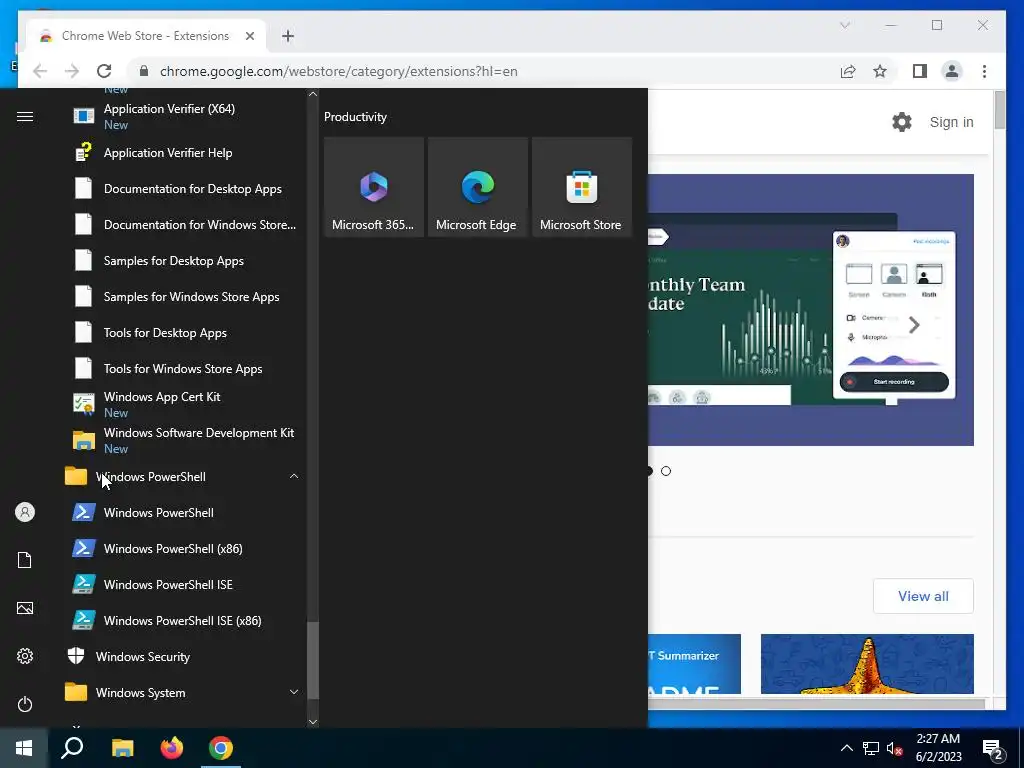This screenshot has height=768, width=1024.
Task: Click Chrome's Forward button
Action: pyautogui.click(x=72, y=71)
